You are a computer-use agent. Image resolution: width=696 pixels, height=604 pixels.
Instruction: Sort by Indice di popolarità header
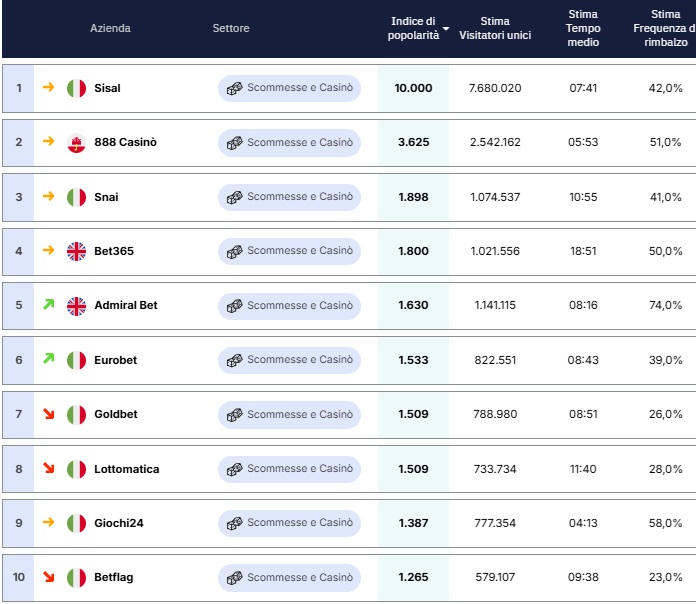(413, 28)
